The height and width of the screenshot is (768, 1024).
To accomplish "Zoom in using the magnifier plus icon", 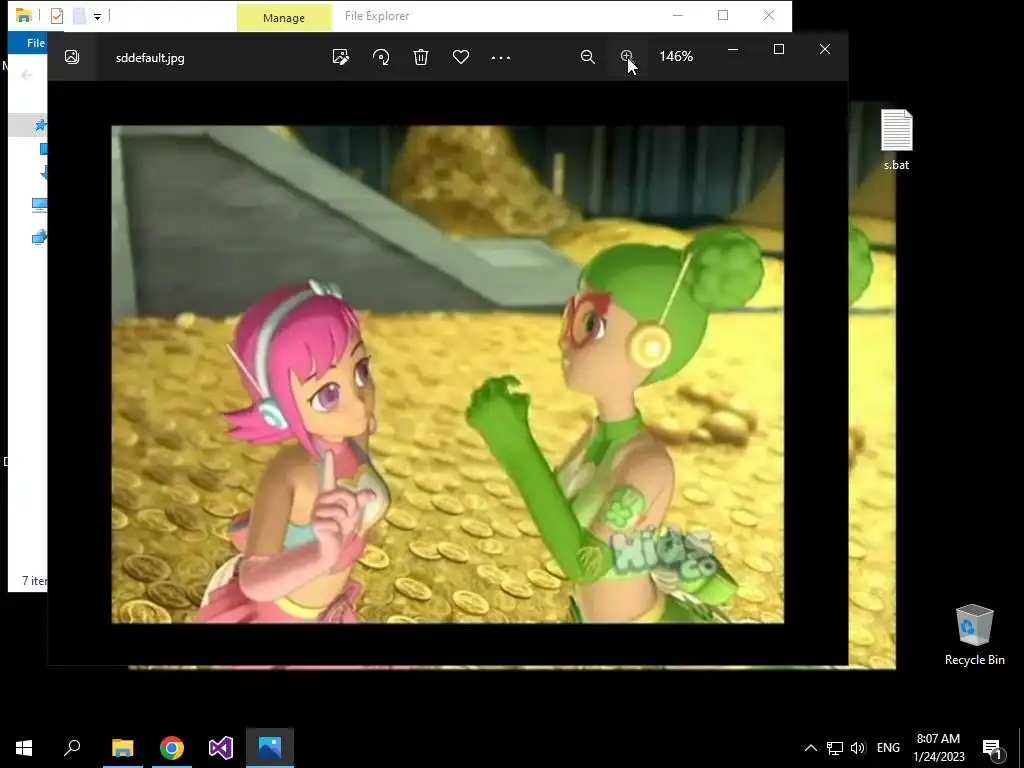I will [626, 57].
